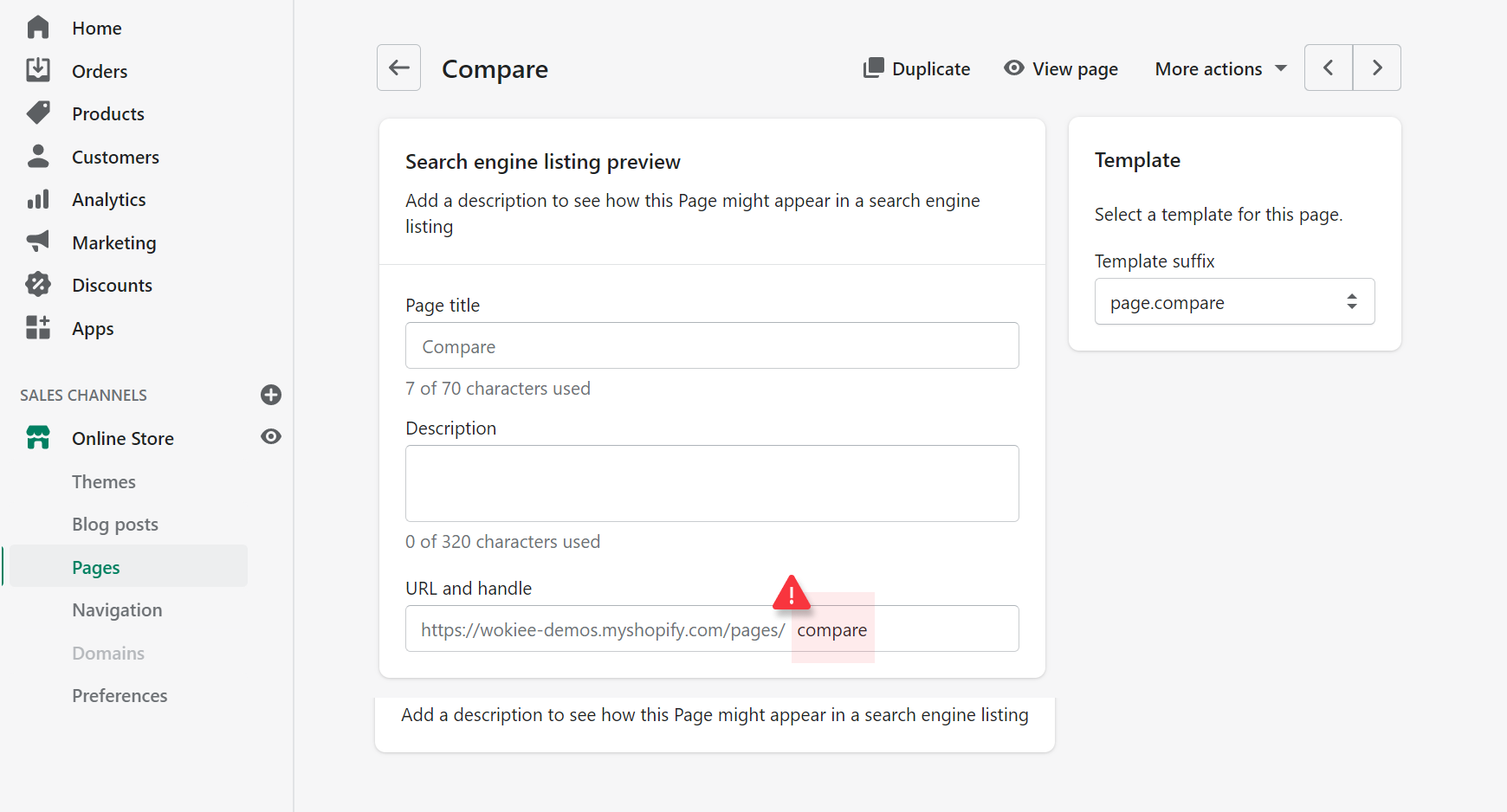
Task: Click into the Description text field
Action: 712,483
